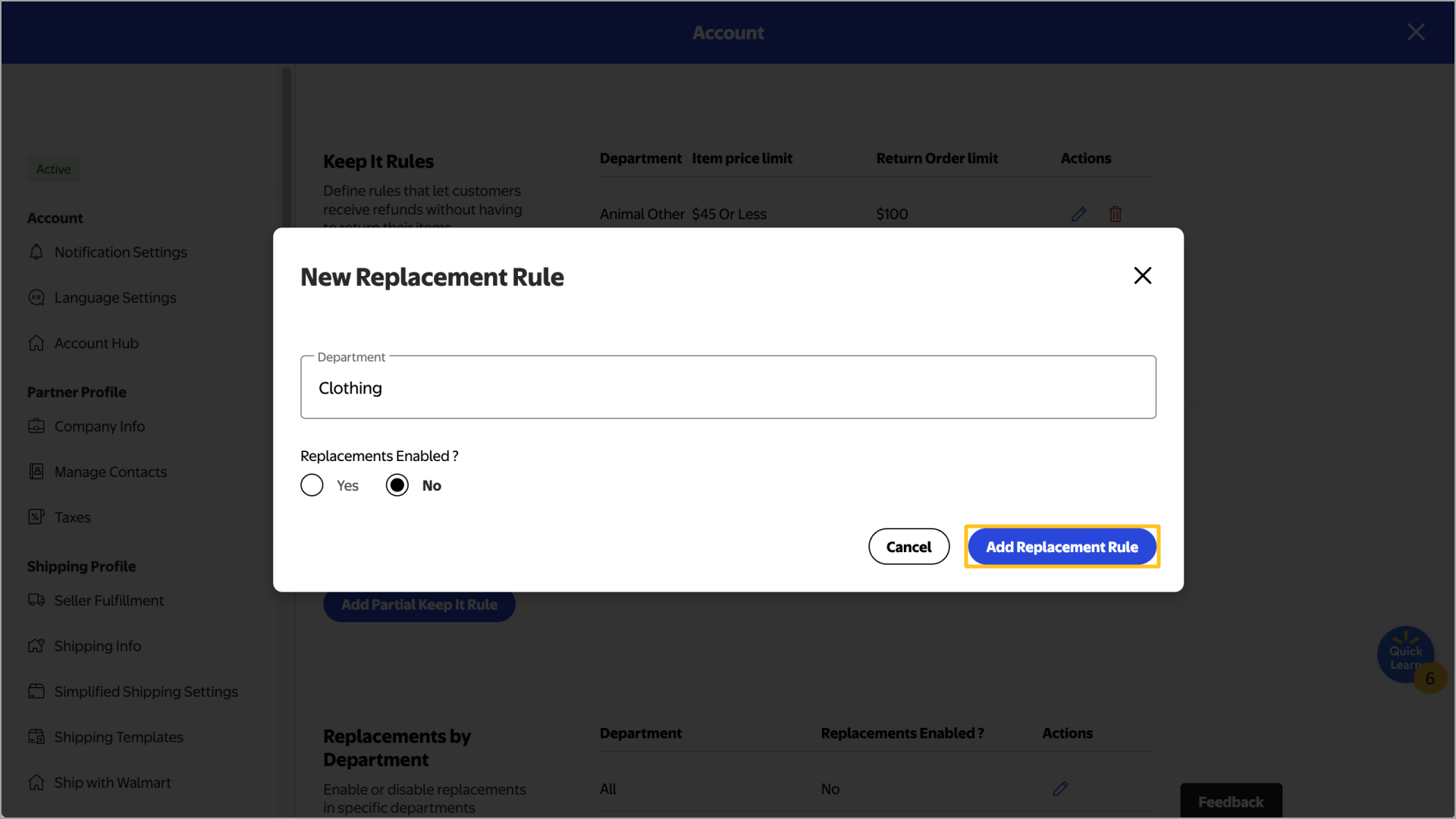Open Simplified Shipping Settings in sidebar

(x=146, y=692)
